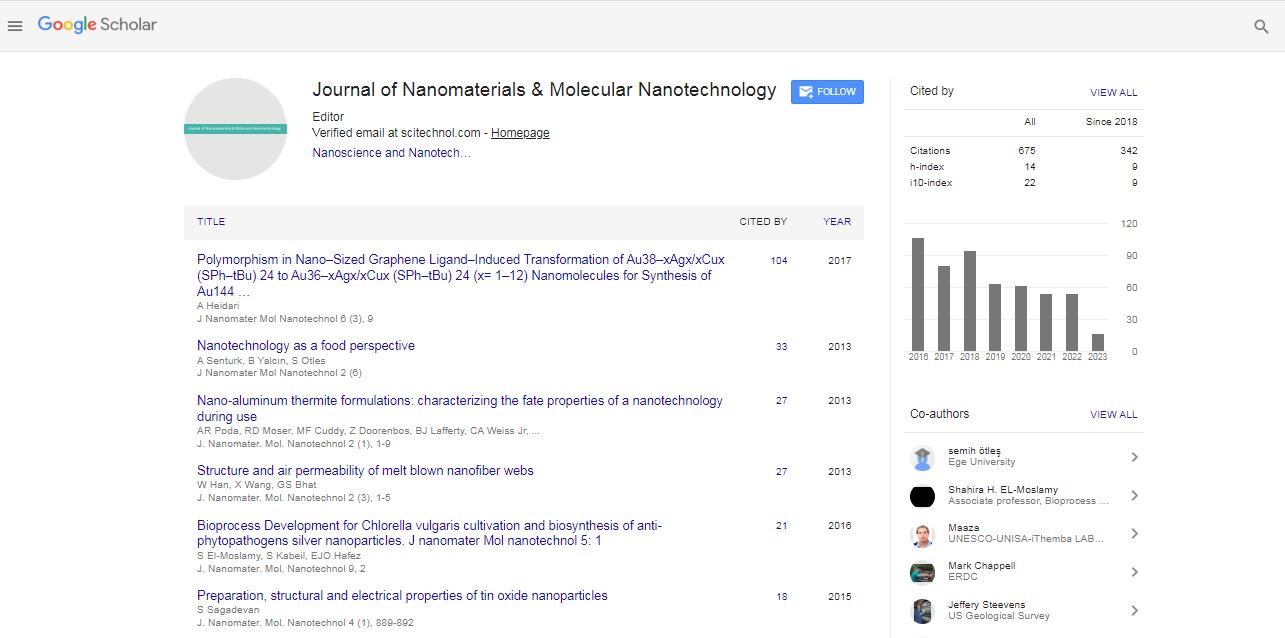
Task: Click the "S El-Moslamy, S Kabeil, EJO Hafez" authors
Action: 281,556
